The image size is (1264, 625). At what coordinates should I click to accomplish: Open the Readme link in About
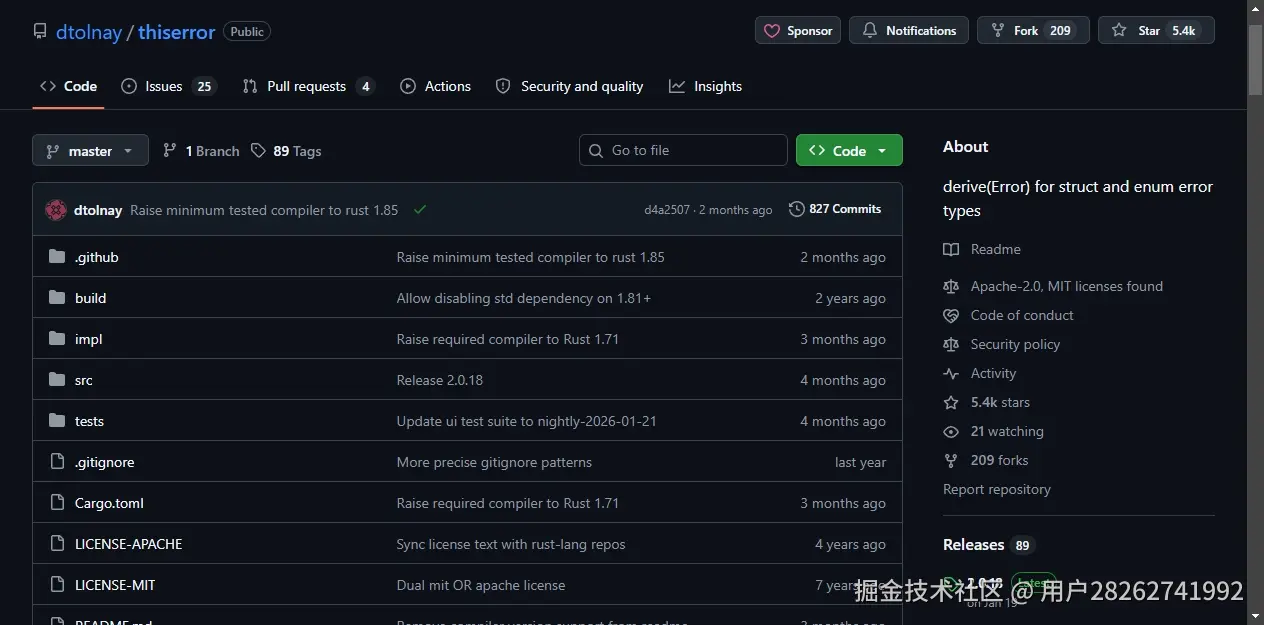pos(982,249)
